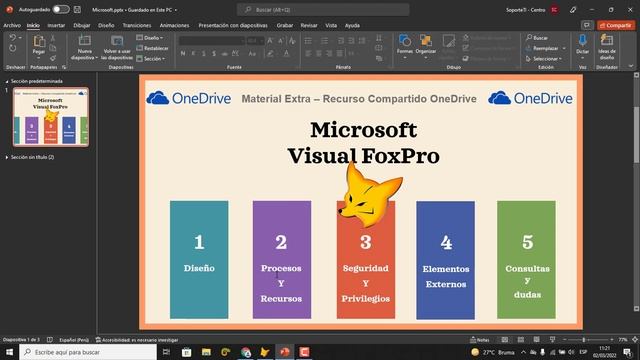Open the Seleccionar dropdown

(x=544, y=59)
